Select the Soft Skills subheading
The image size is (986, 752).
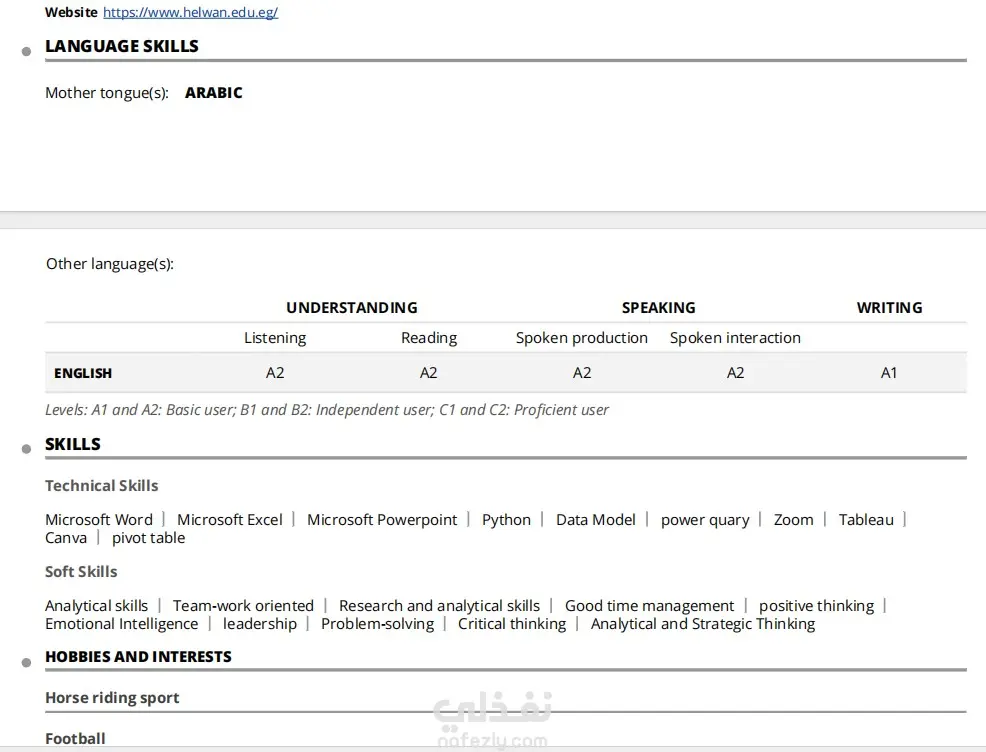pos(81,572)
